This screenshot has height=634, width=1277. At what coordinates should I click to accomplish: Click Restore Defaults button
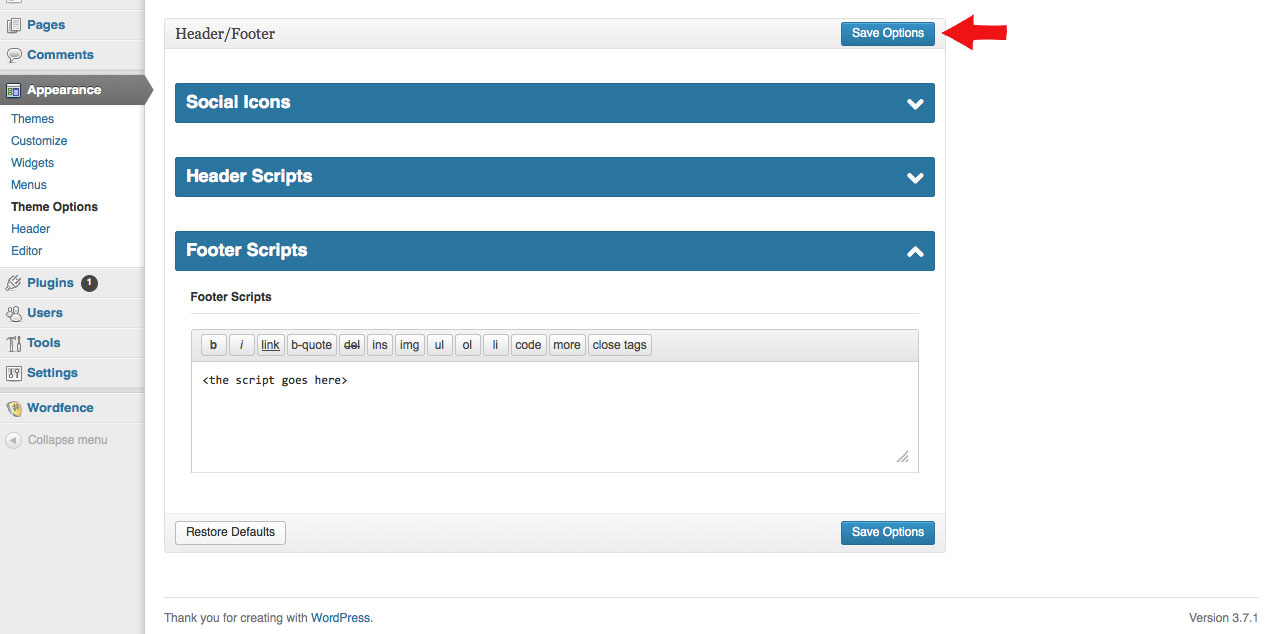[x=230, y=532]
